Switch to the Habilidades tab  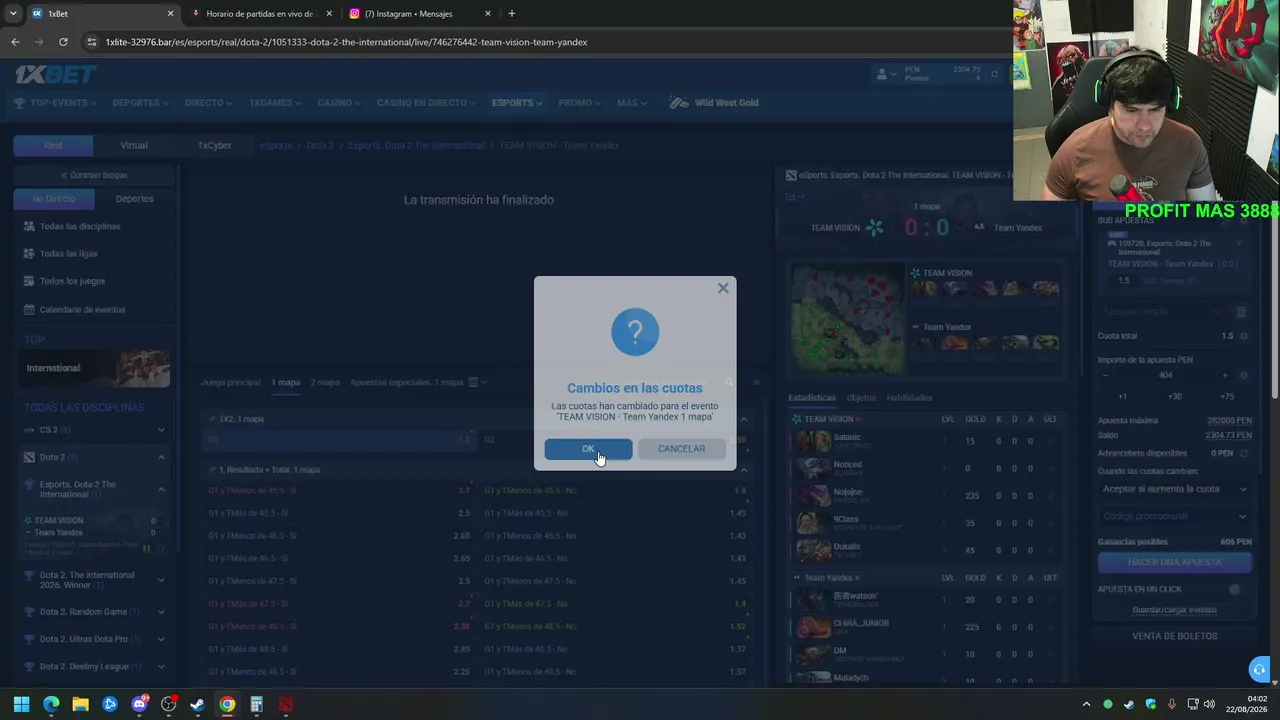pyautogui.click(x=909, y=398)
